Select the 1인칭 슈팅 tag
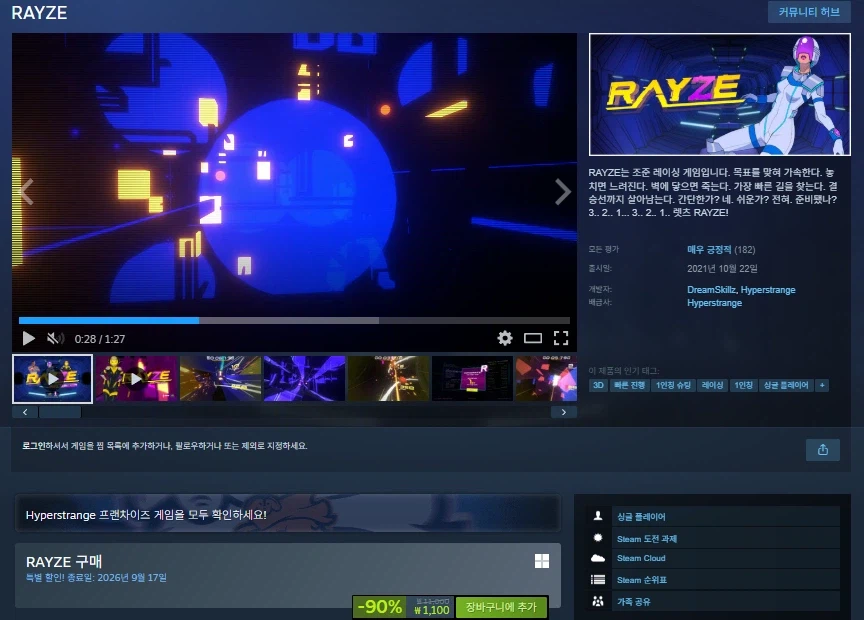 pos(673,385)
